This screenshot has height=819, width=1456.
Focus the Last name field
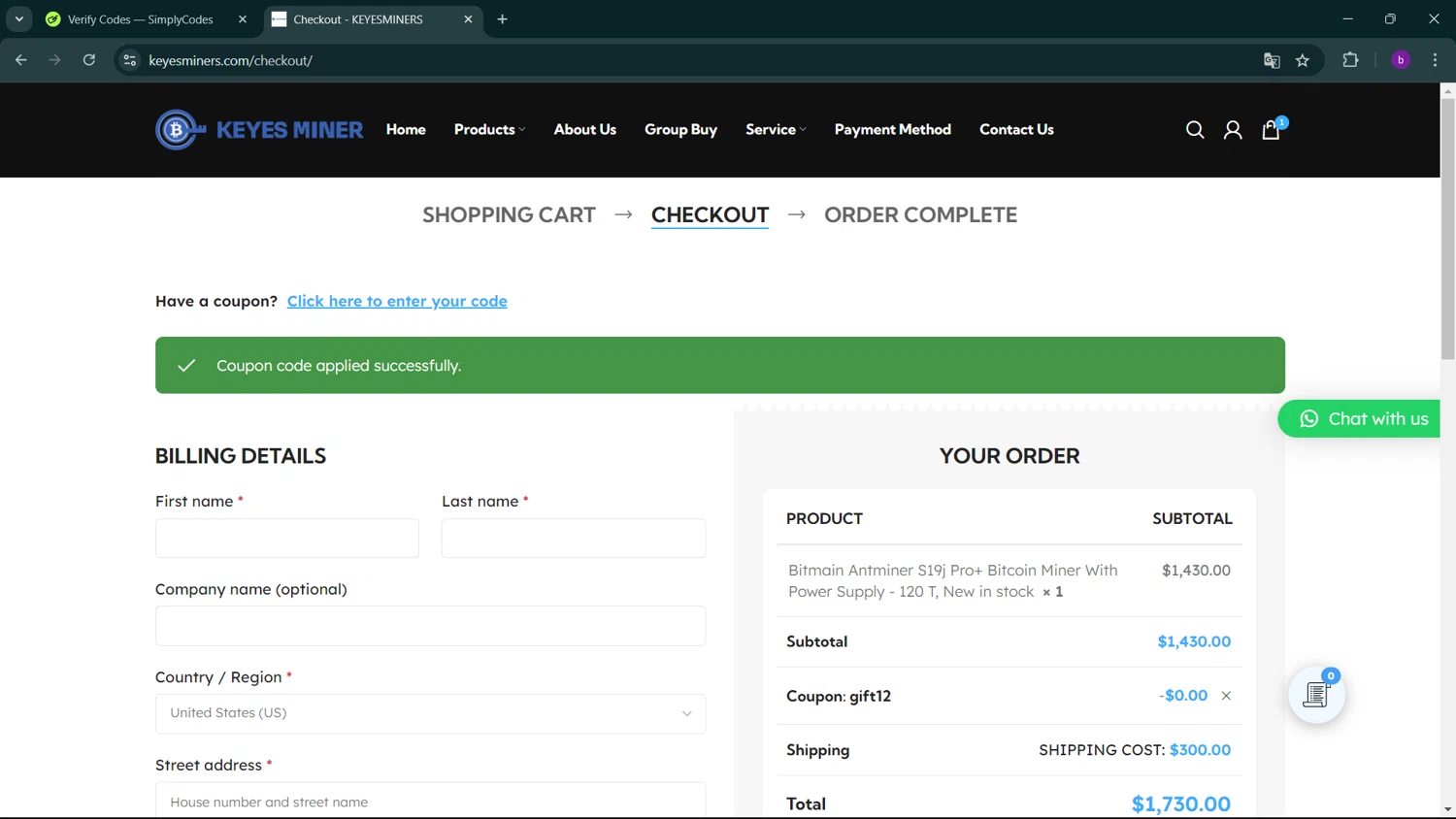[x=574, y=538]
